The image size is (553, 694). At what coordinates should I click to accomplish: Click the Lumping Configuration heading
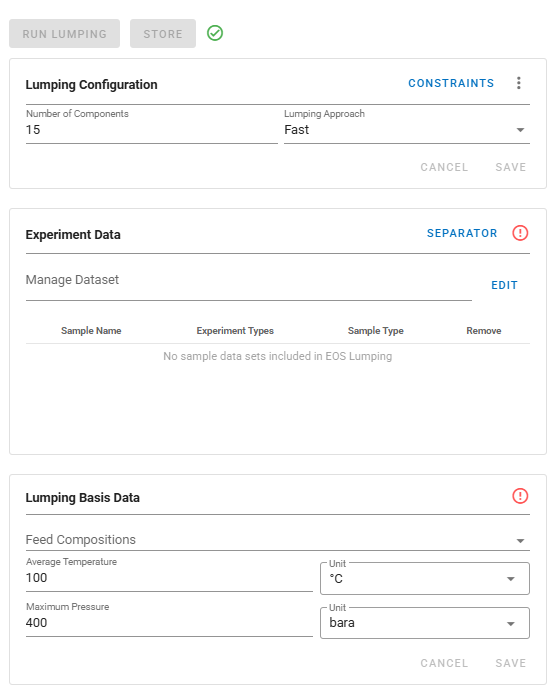pyautogui.click(x=91, y=85)
